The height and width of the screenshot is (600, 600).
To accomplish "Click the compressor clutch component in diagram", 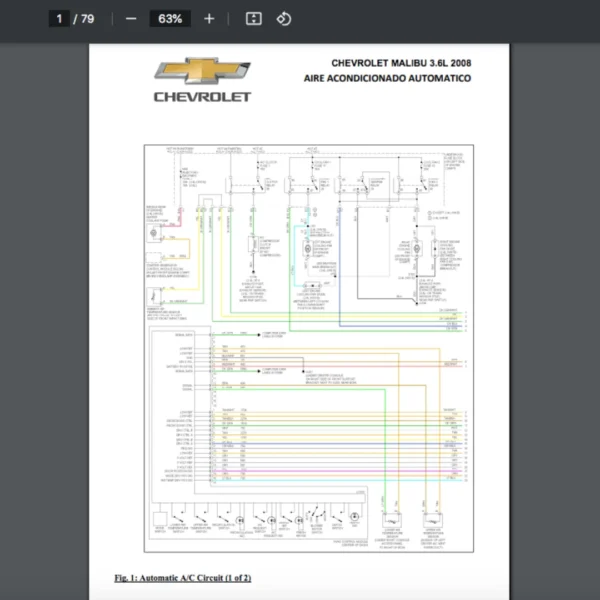I will tap(253, 245).
